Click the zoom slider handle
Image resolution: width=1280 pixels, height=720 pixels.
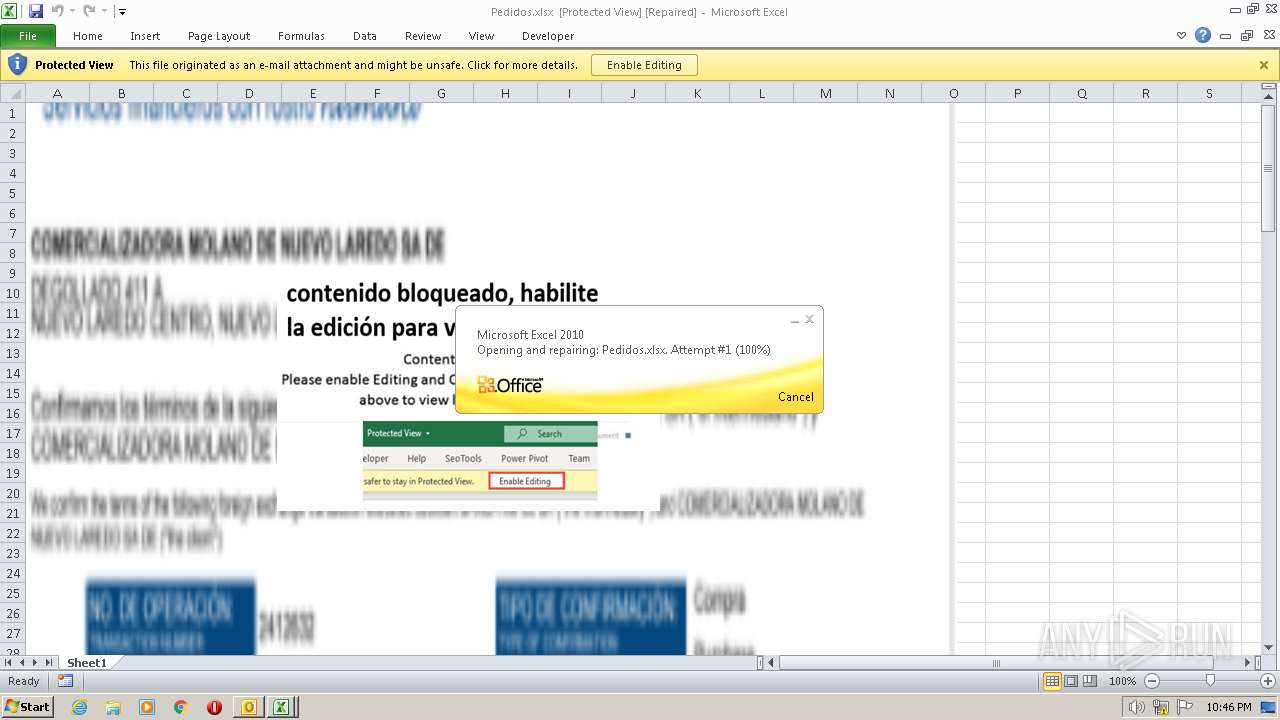(1210, 681)
